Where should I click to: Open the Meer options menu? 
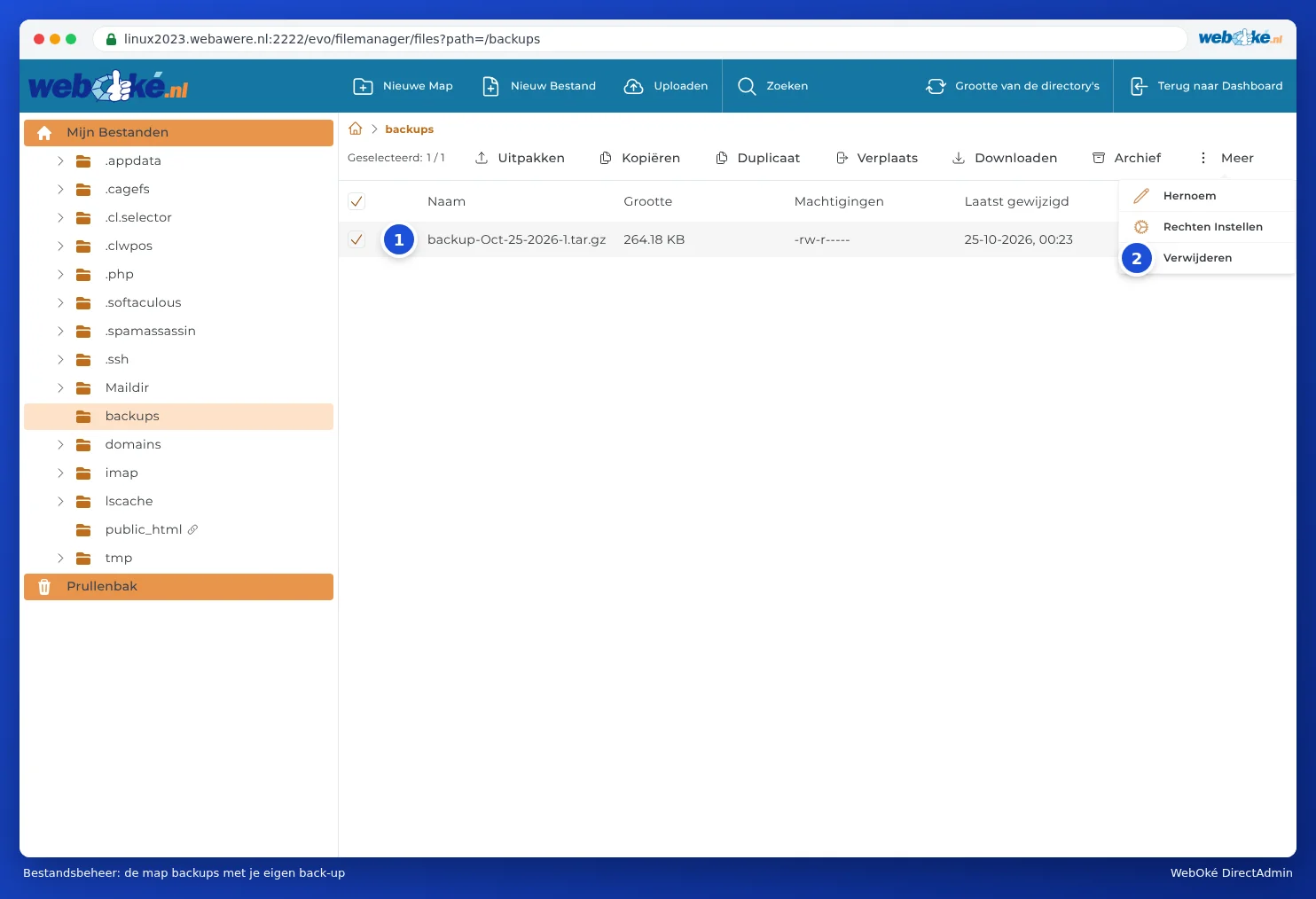1226,158
